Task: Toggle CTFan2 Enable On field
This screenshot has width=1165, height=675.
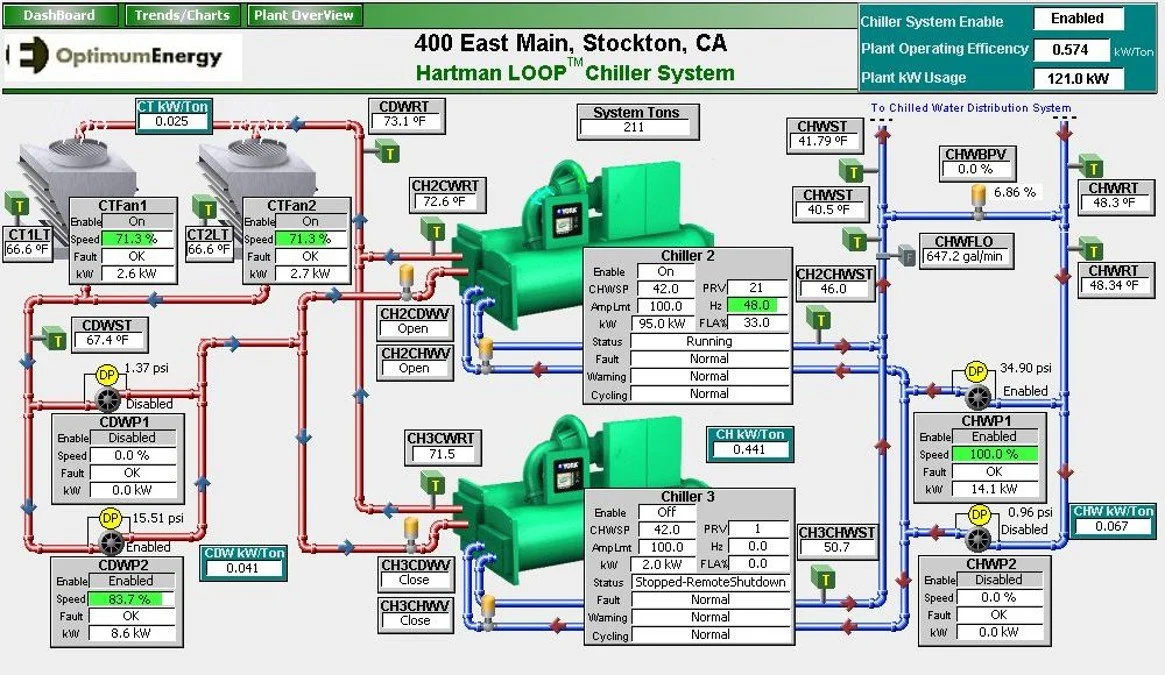Action: click(311, 222)
